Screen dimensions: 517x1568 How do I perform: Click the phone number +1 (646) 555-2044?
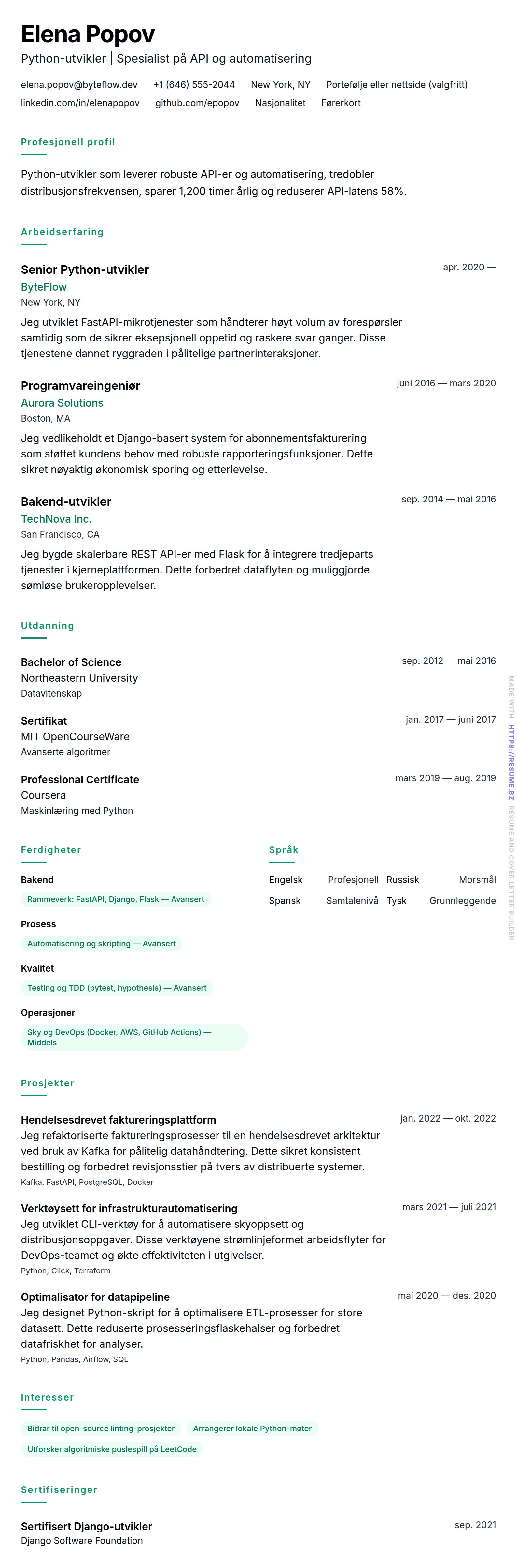pos(194,85)
